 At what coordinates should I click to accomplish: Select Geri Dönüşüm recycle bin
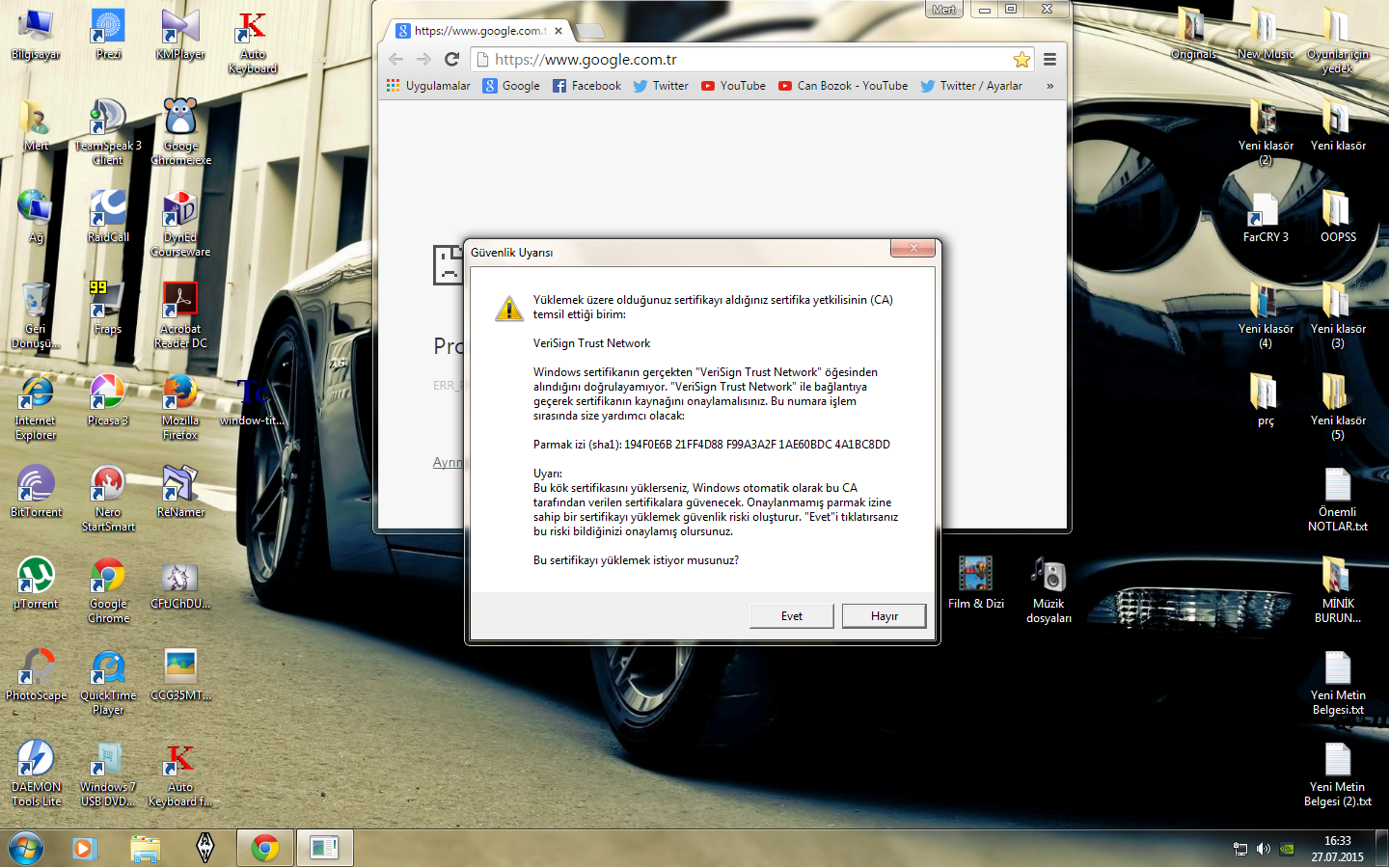coord(36,315)
